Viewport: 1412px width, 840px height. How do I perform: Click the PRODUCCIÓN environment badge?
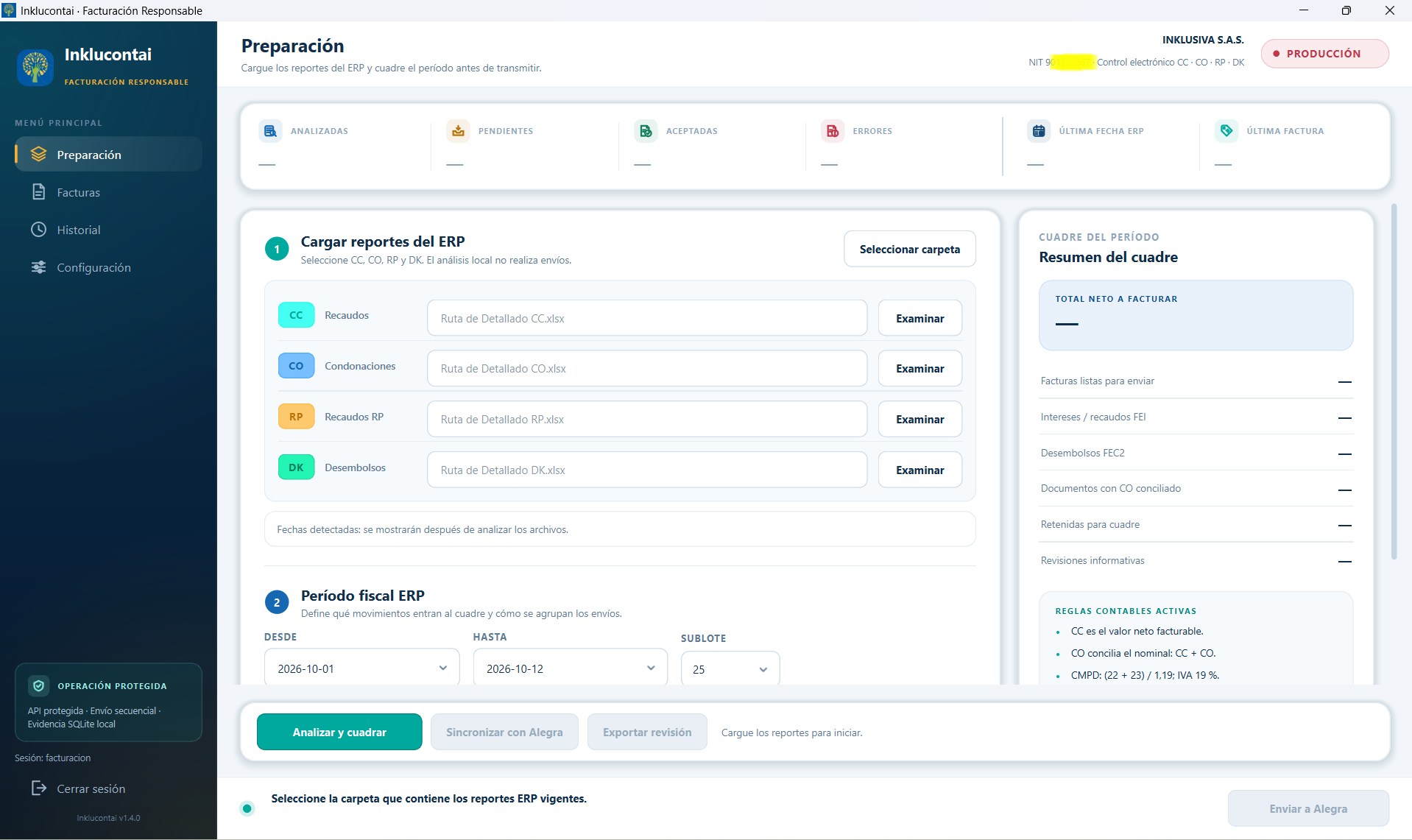point(1324,54)
